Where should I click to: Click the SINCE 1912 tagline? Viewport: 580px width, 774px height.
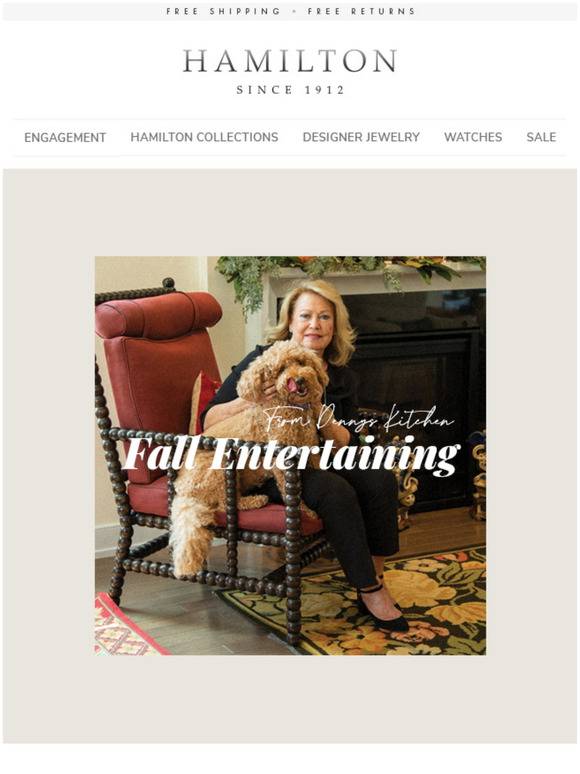pyautogui.click(x=290, y=90)
